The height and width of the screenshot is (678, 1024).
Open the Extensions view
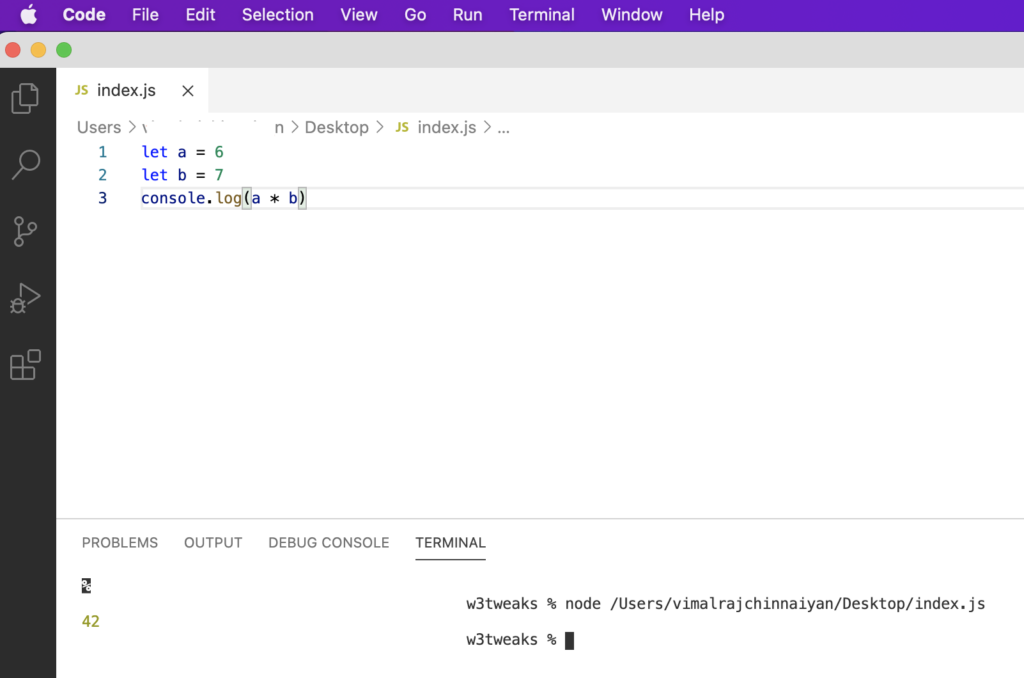(25, 364)
